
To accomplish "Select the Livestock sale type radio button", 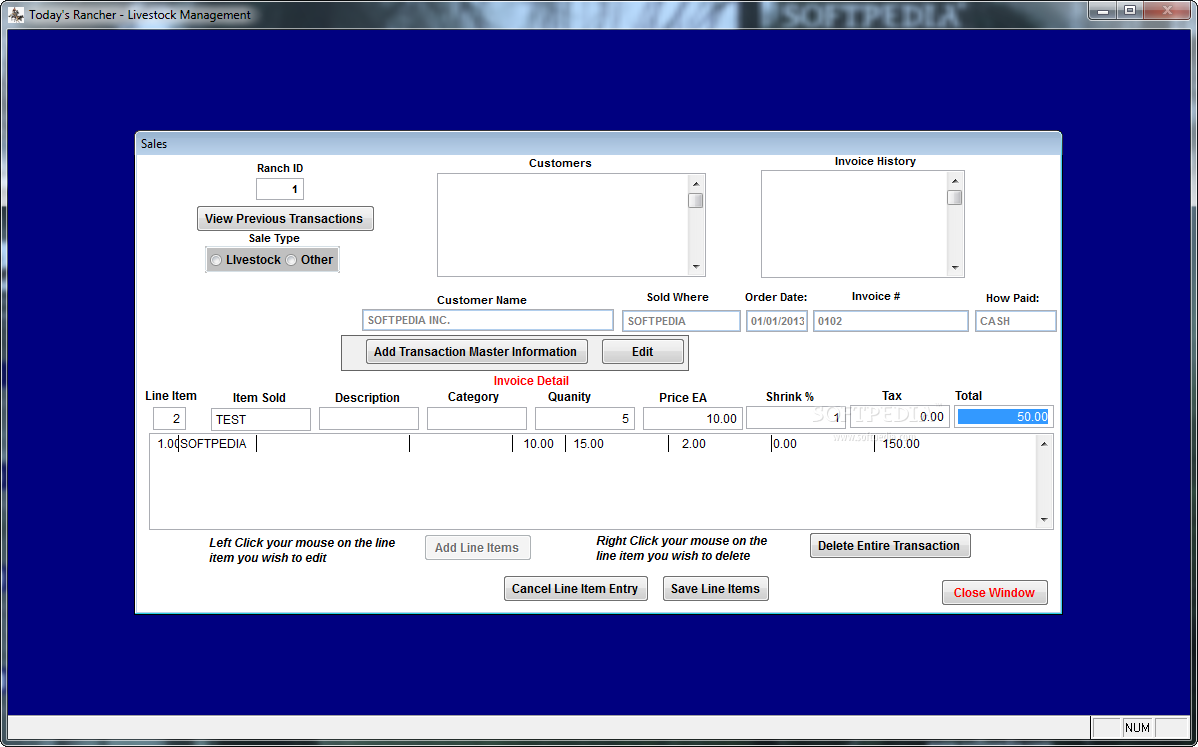I will point(216,260).
